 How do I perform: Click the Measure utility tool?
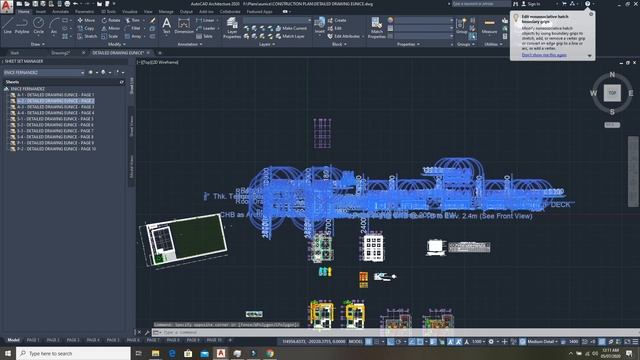489,25
